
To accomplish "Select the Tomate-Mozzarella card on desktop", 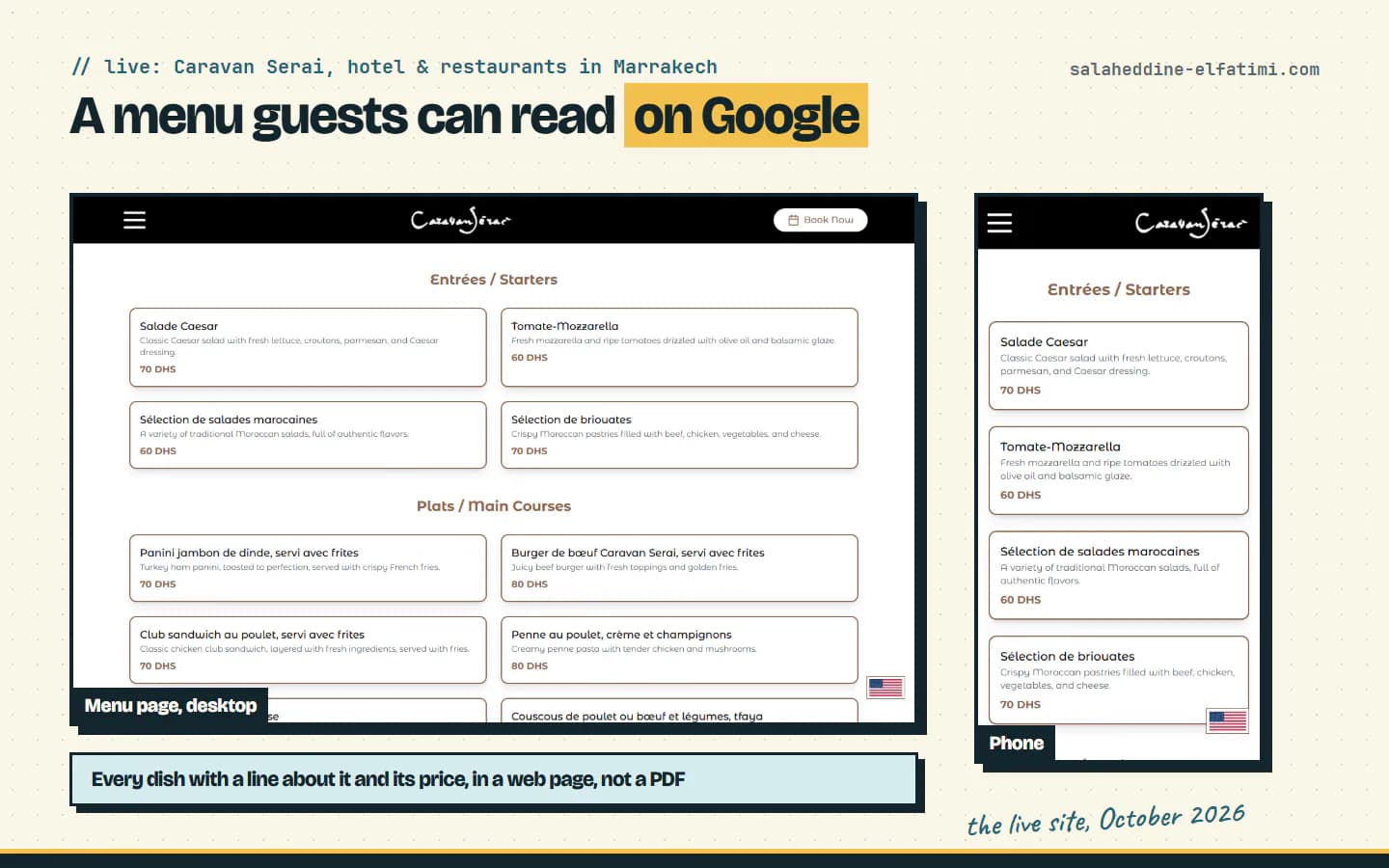I will (x=679, y=347).
